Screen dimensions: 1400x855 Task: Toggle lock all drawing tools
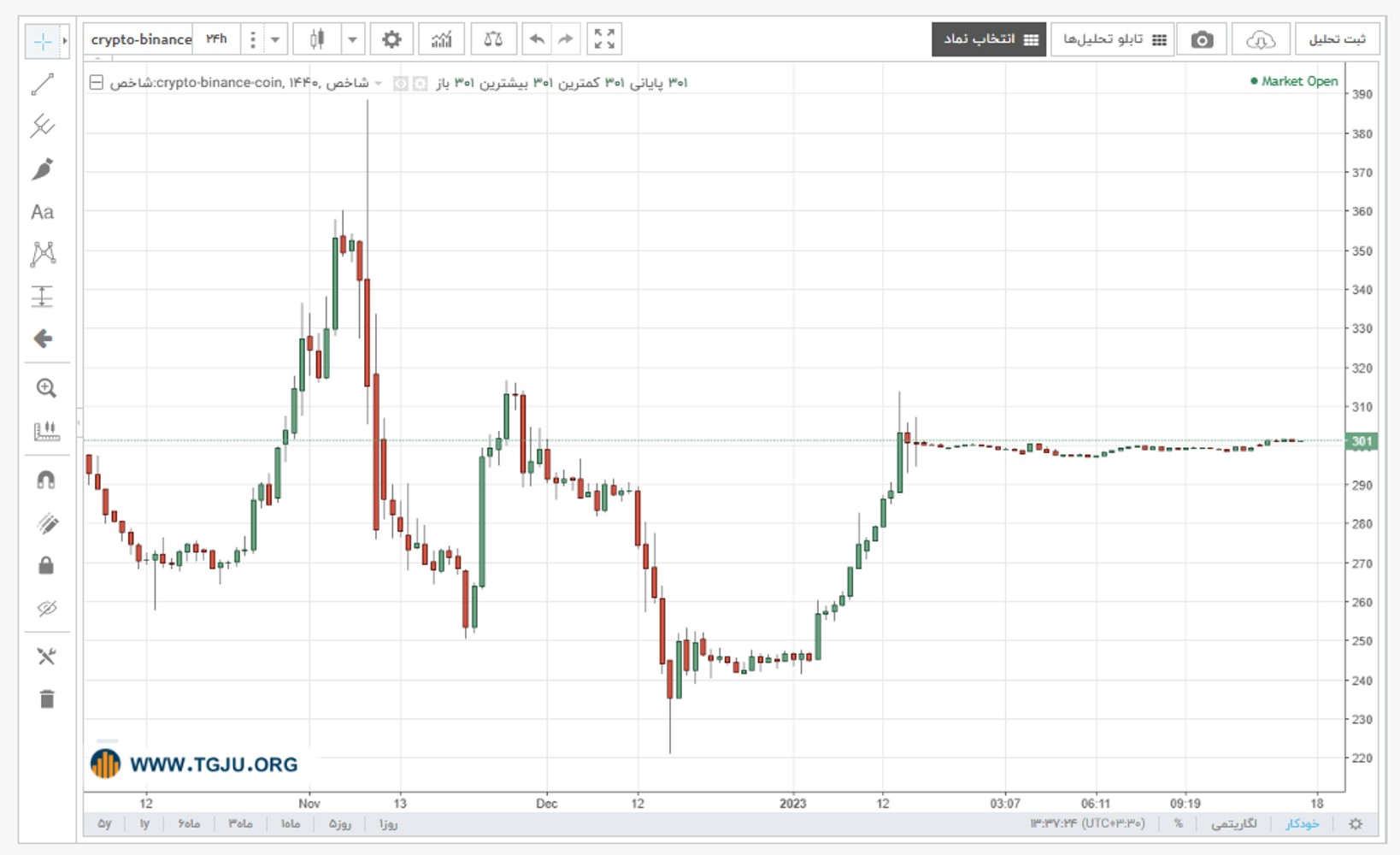click(46, 565)
